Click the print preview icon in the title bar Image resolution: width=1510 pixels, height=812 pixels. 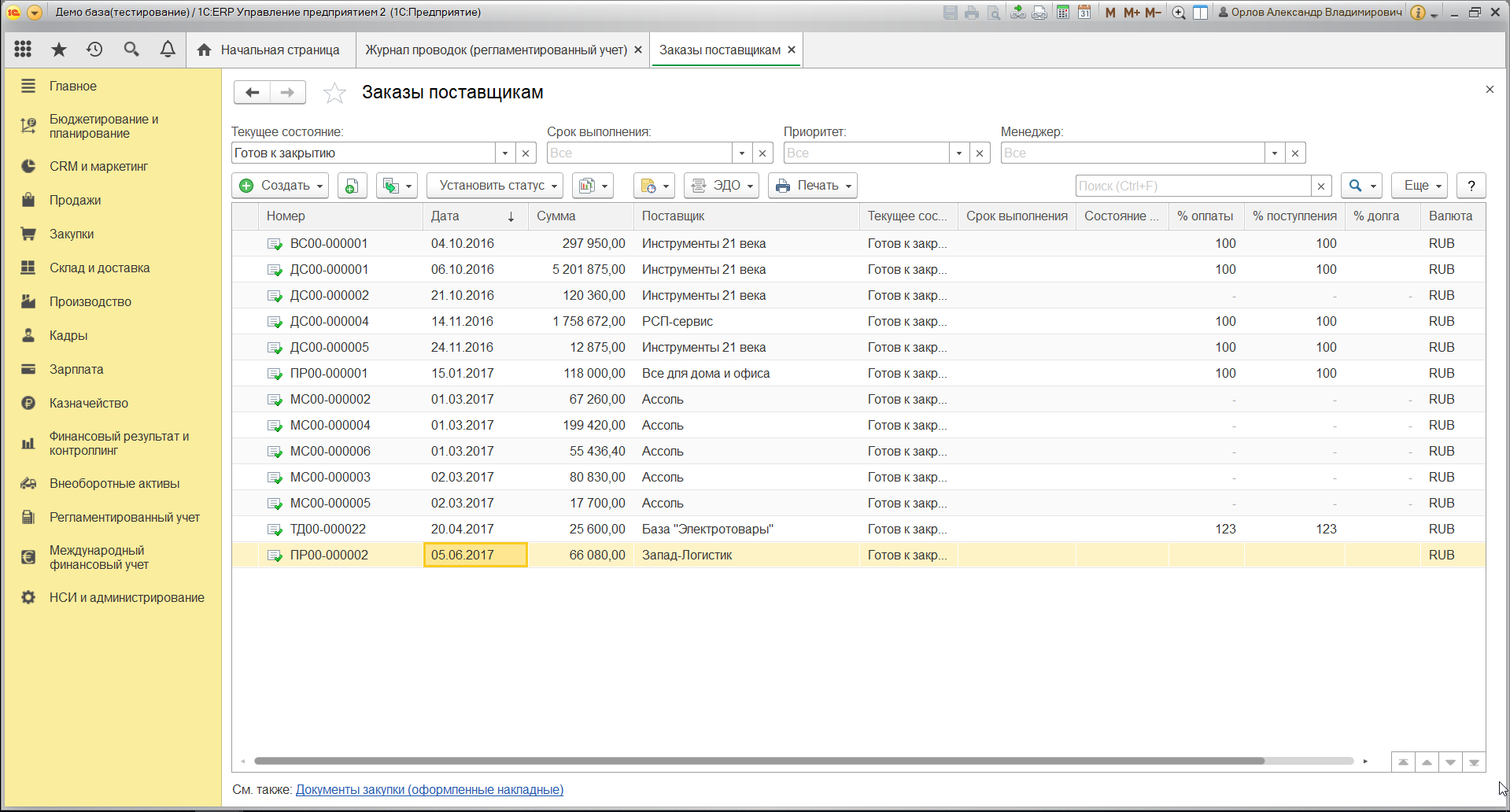[994, 13]
